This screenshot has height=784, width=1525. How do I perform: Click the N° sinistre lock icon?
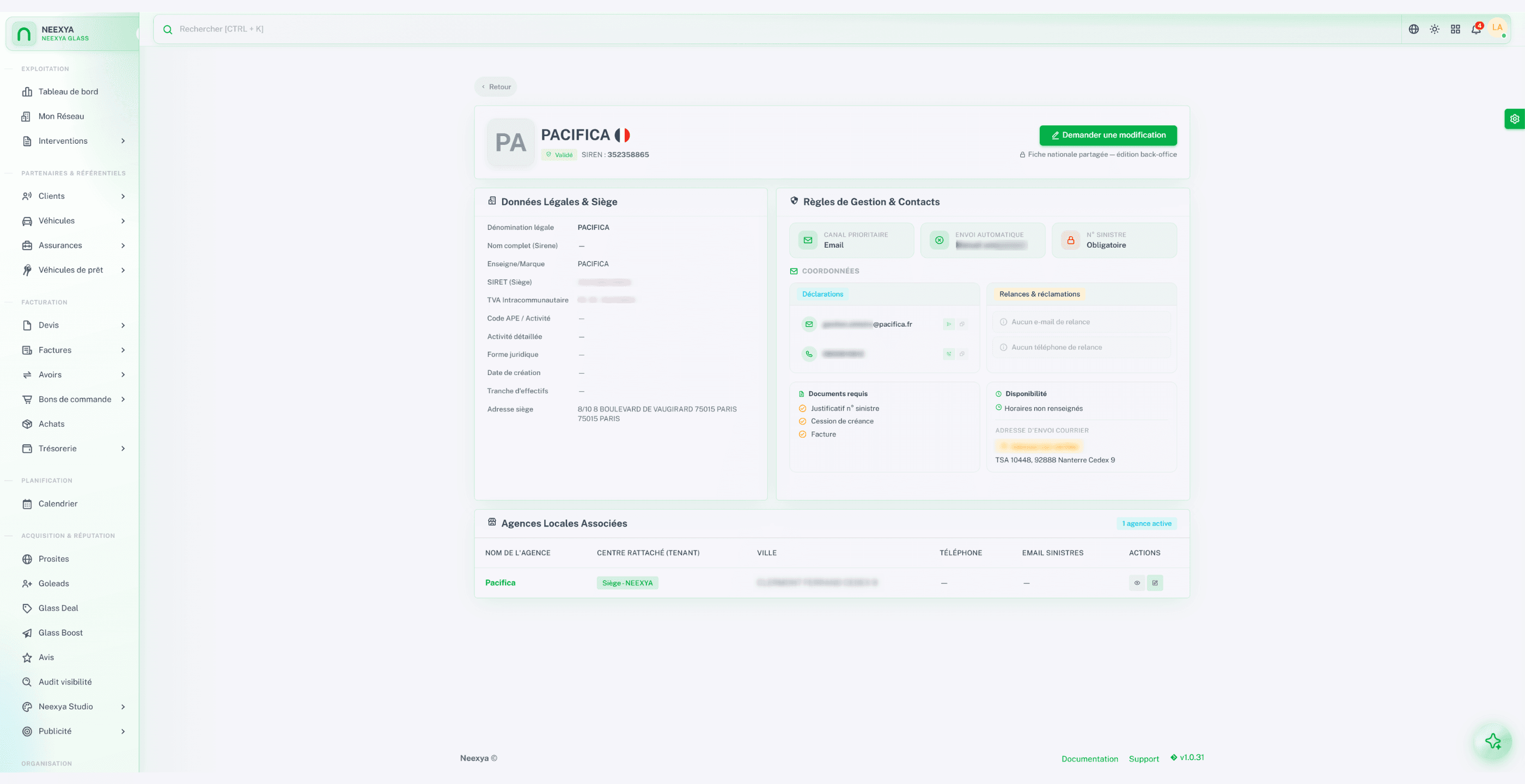coord(1070,240)
